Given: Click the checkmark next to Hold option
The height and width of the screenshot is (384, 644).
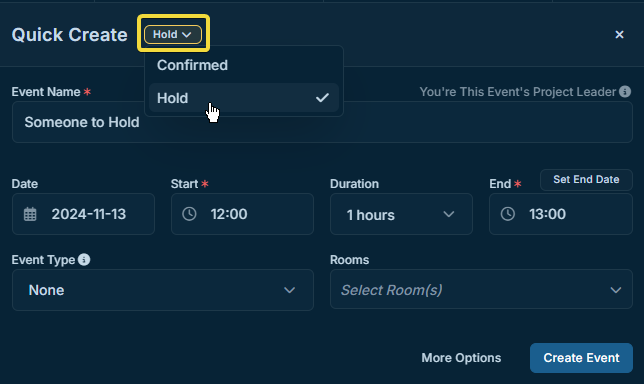Looking at the screenshot, I should pos(322,98).
